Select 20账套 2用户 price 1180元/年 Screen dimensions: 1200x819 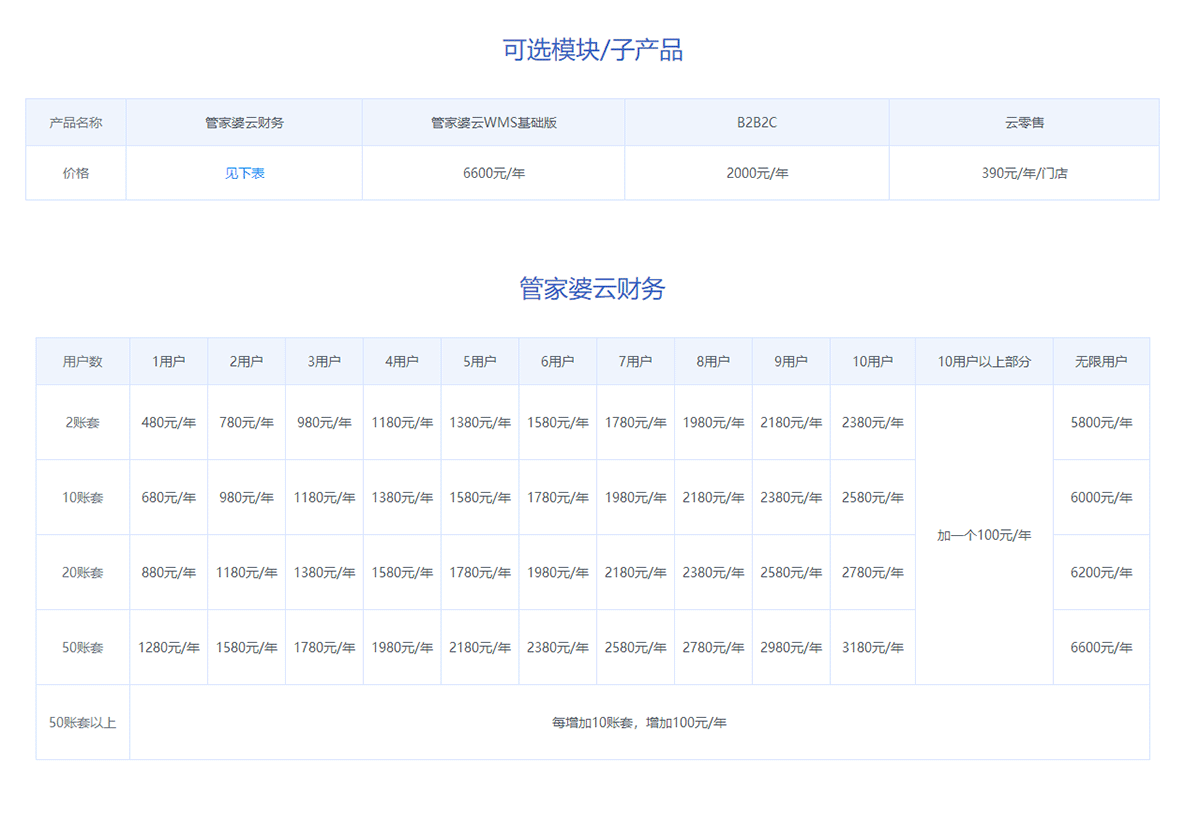[x=247, y=573]
